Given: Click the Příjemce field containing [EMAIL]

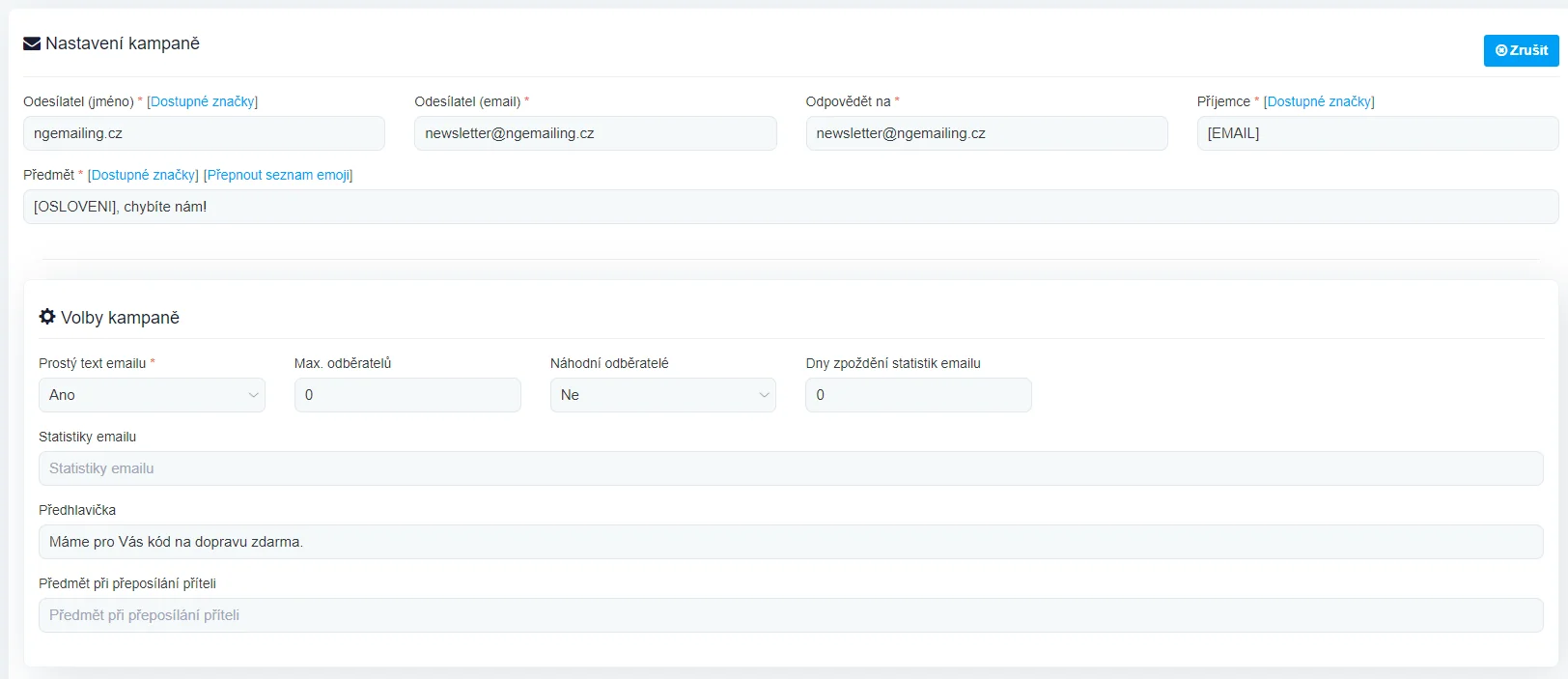Looking at the screenshot, I should 1377,133.
